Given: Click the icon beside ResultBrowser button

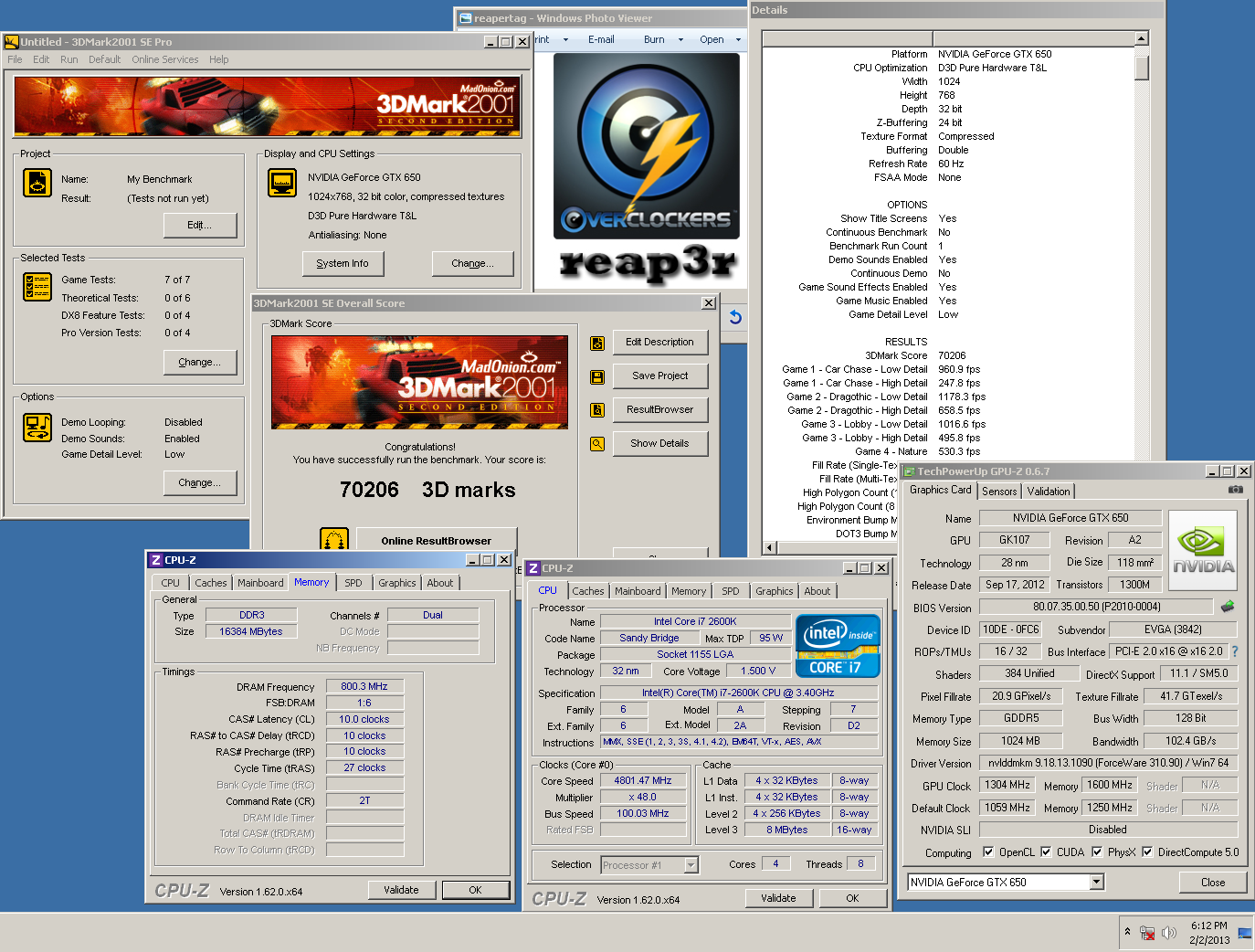Looking at the screenshot, I should (597, 410).
